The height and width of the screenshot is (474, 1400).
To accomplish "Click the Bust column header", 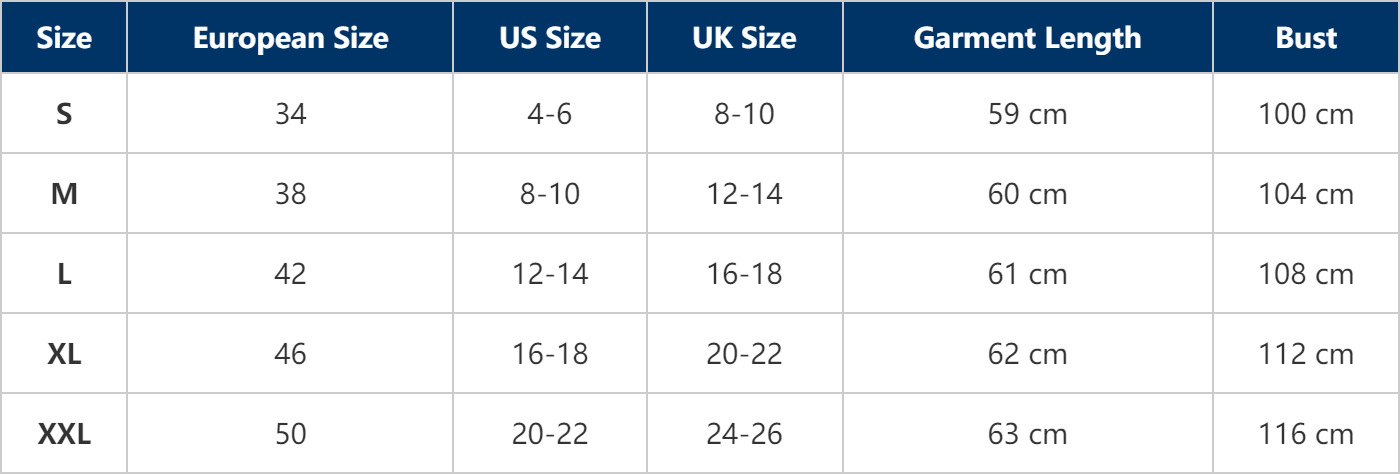I will [x=1306, y=38].
